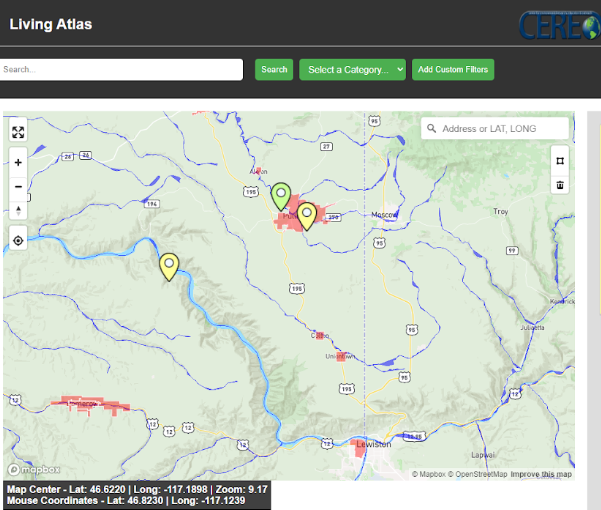Viewport: 601px width, 510px height.
Task: Click the route 99 highway shield
Action: point(512,251)
